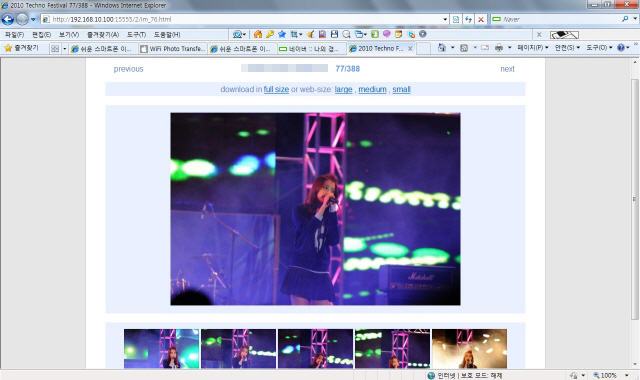
Task: Click the purple speech bubble icon
Action: point(387,34)
